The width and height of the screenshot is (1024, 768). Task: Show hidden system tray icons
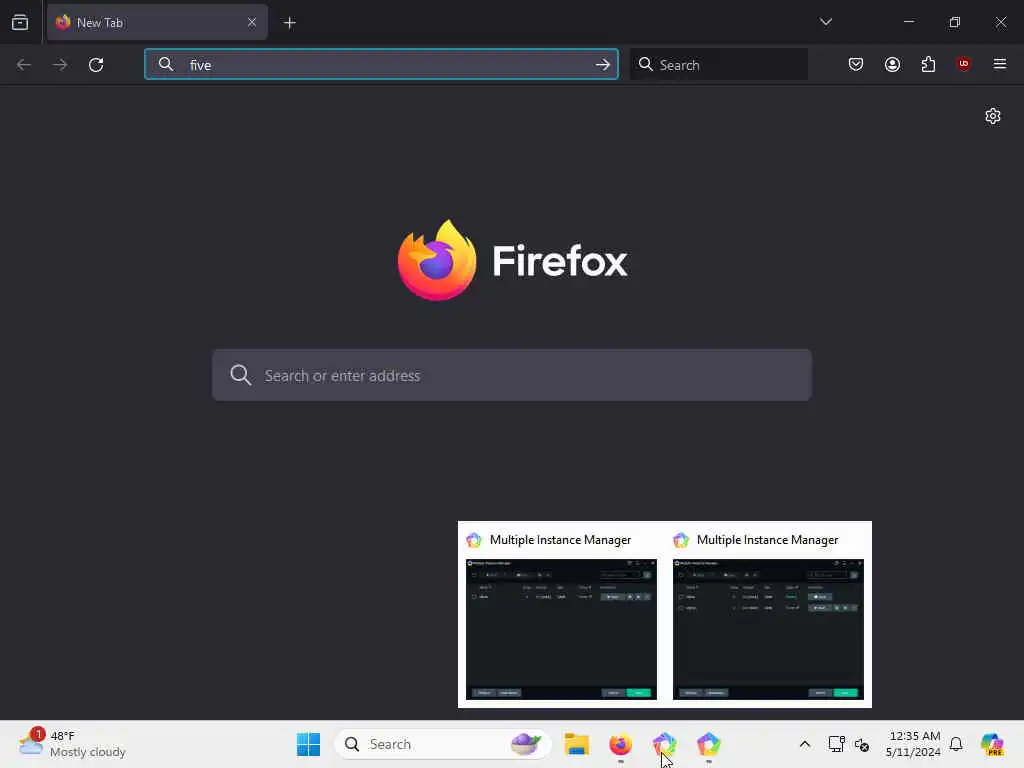[x=805, y=744]
